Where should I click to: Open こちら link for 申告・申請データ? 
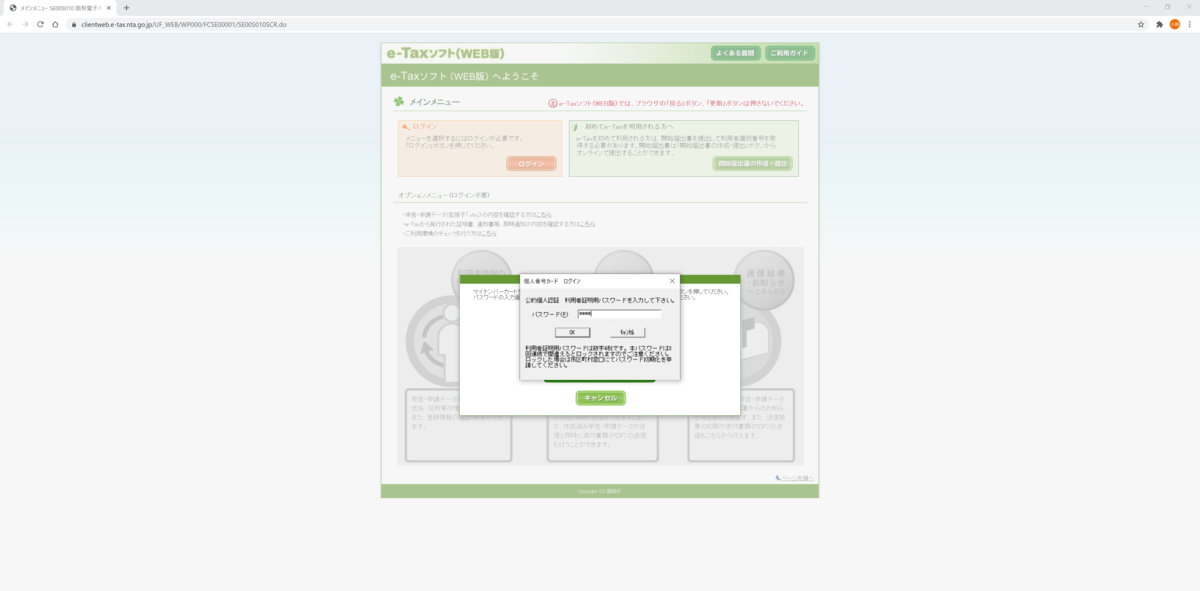tap(542, 215)
